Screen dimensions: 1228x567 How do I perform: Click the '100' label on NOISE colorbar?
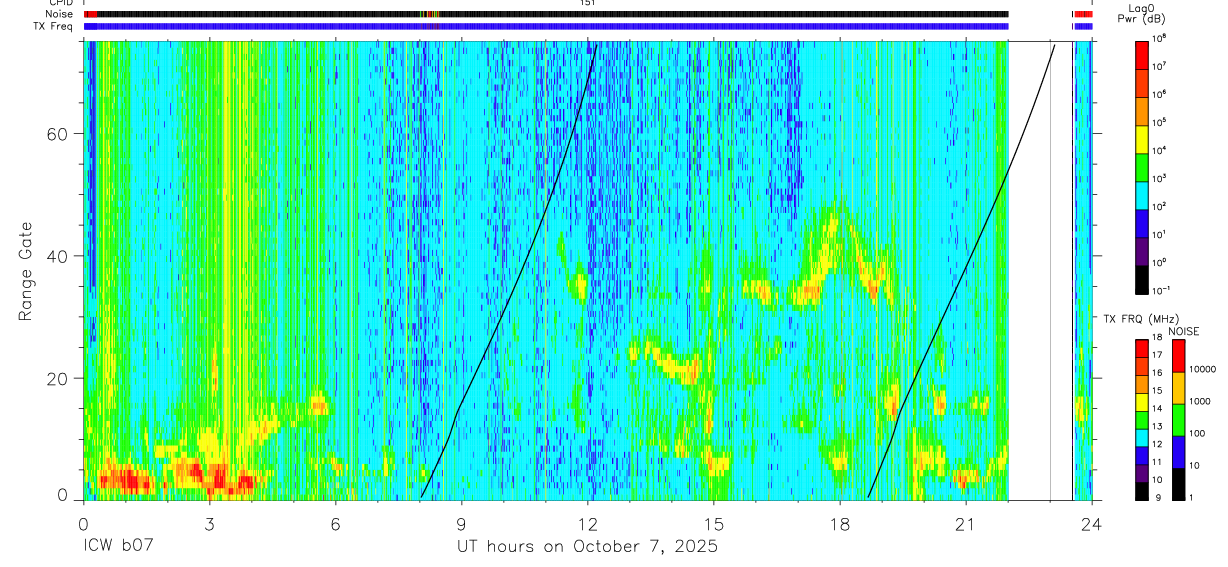point(1199,433)
